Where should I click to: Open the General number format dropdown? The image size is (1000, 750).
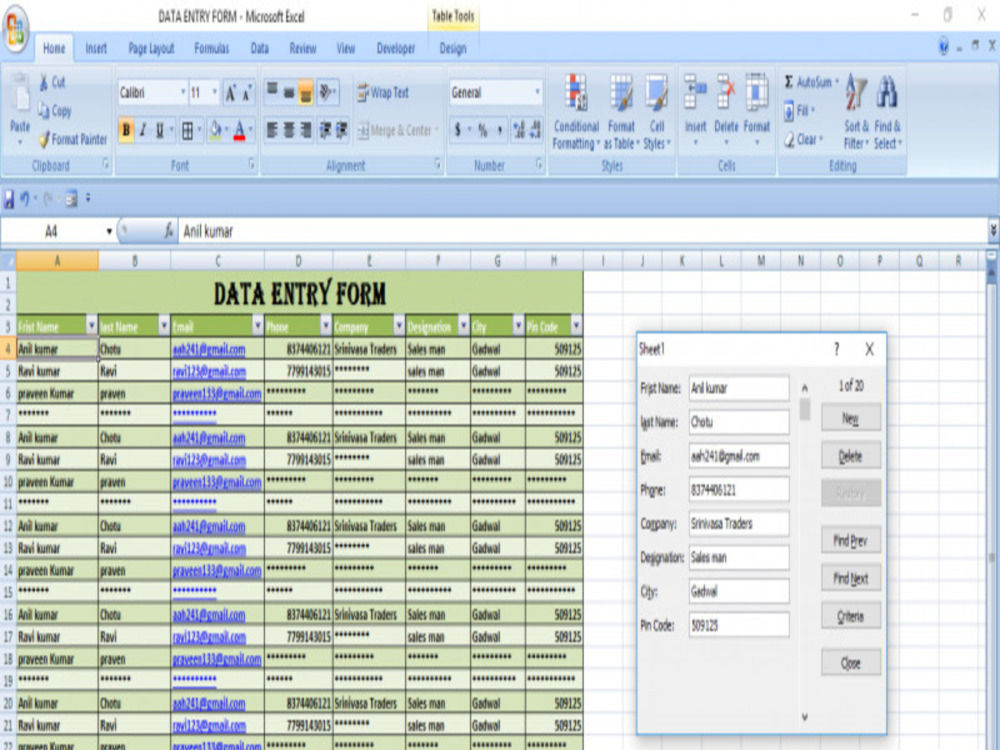click(537, 93)
